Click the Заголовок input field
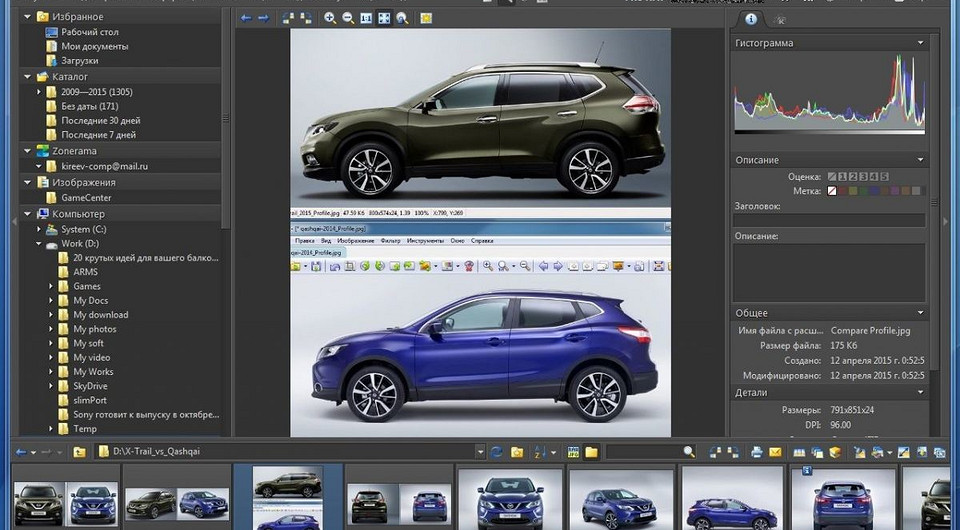This screenshot has height=530, width=960. [x=829, y=220]
